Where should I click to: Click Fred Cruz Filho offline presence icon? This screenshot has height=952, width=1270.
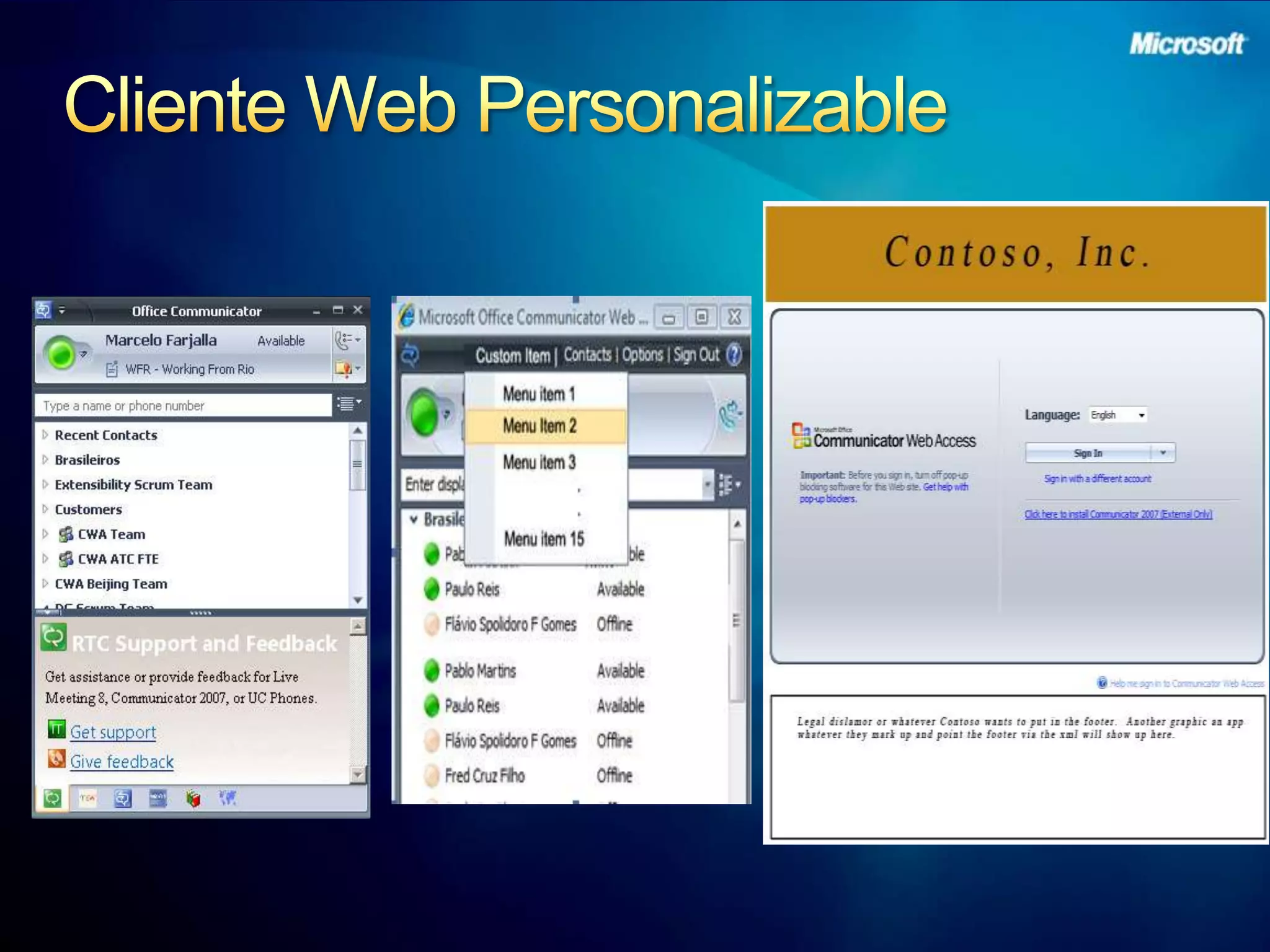[x=432, y=775]
